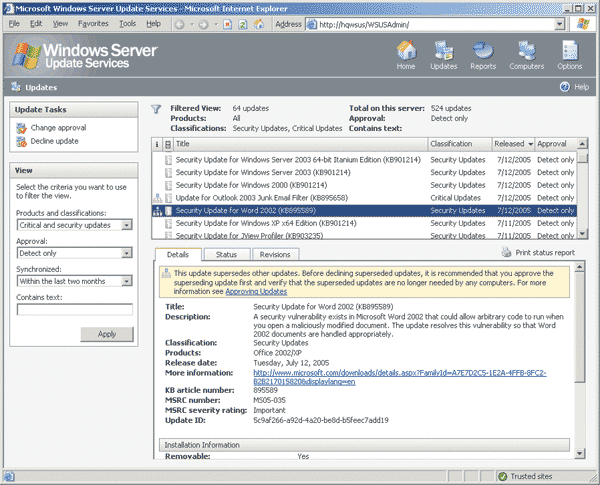Click the document column header icon
The width and height of the screenshot is (600, 485).
(x=168, y=144)
